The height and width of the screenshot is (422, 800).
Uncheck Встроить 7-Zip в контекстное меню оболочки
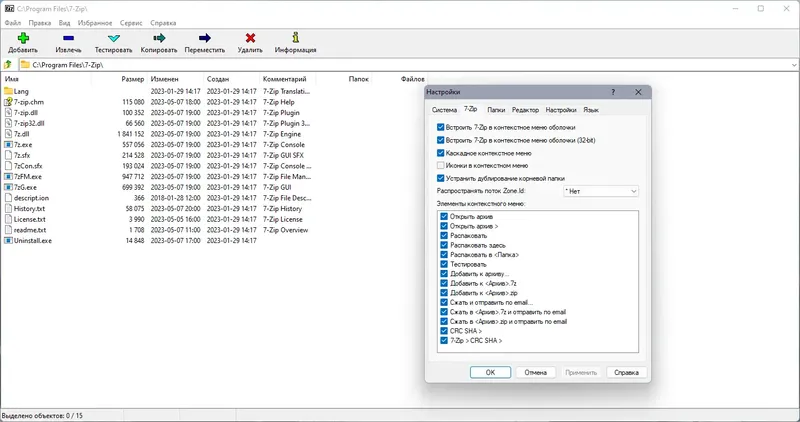tap(440, 127)
